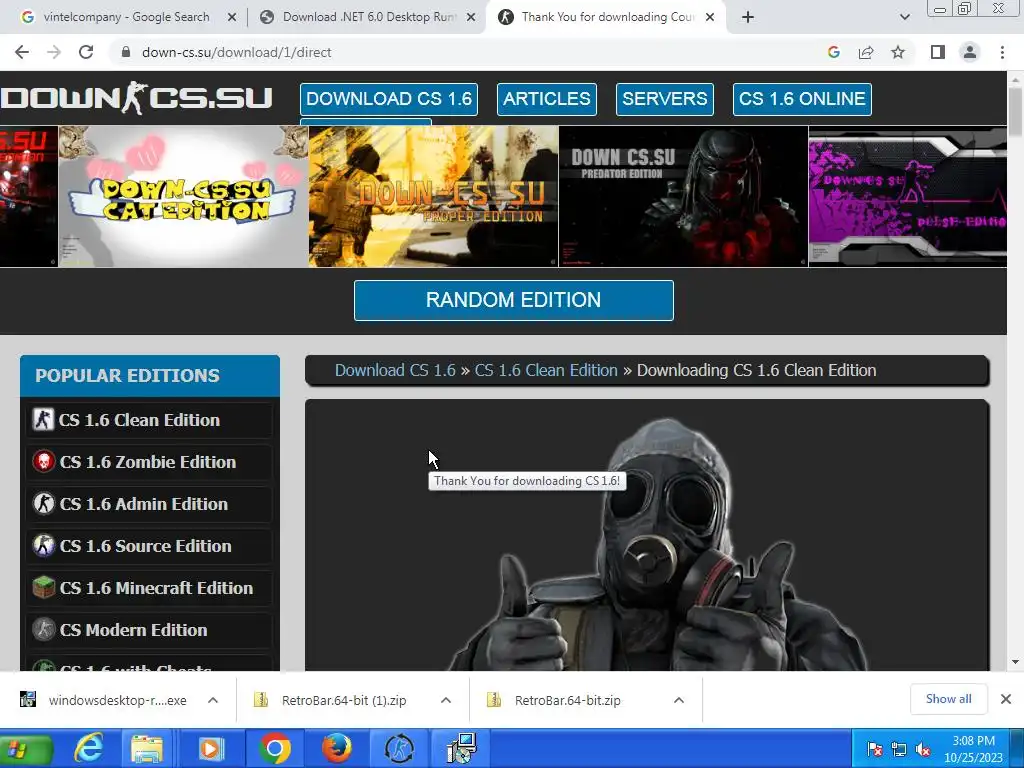
Task: Click the DOWN CS.SU site logo
Action: click(136, 98)
